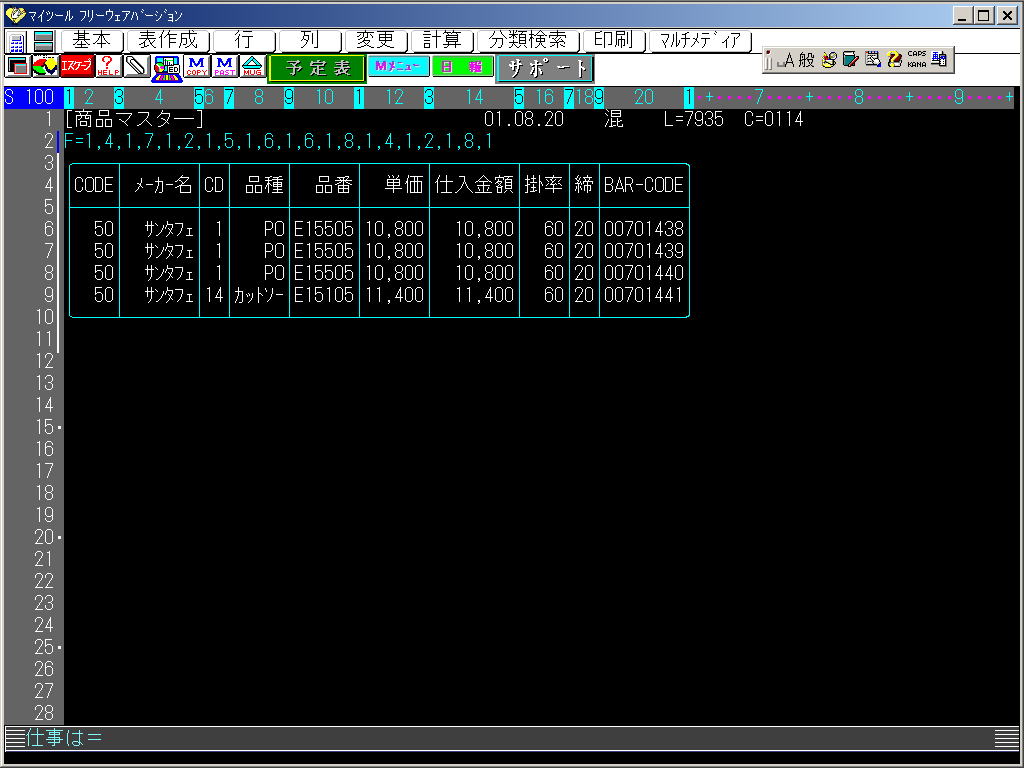The height and width of the screenshot is (768, 1024).
Task: Click the F=1,4,1,7 format definition line
Action: 278,141
